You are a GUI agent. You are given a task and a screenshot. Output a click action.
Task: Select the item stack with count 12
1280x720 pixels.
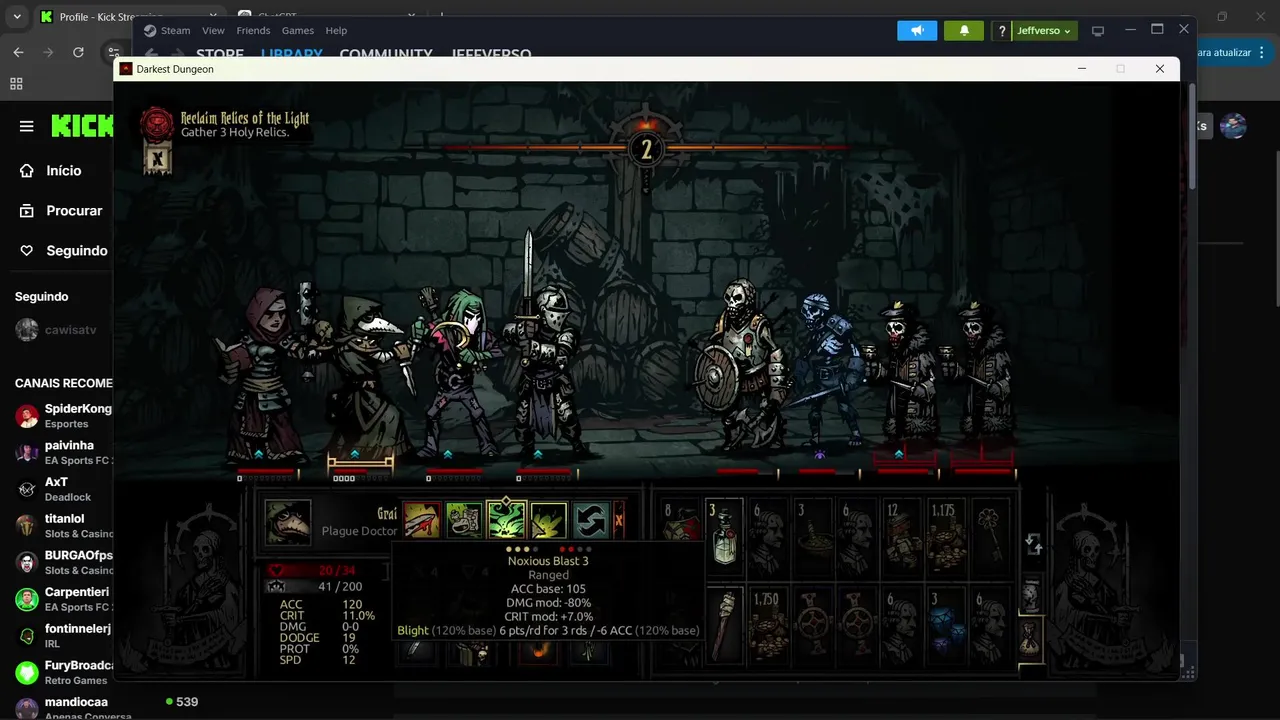900,537
